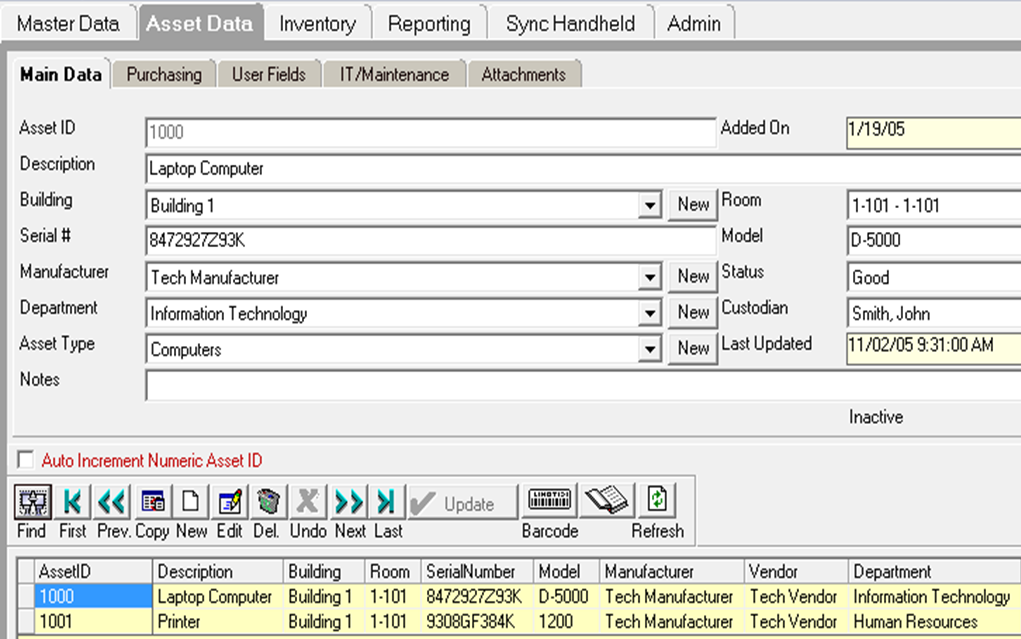1021x639 pixels.
Task: Enable Auto Increment Numeric Asset ID
Action: (x=26, y=460)
